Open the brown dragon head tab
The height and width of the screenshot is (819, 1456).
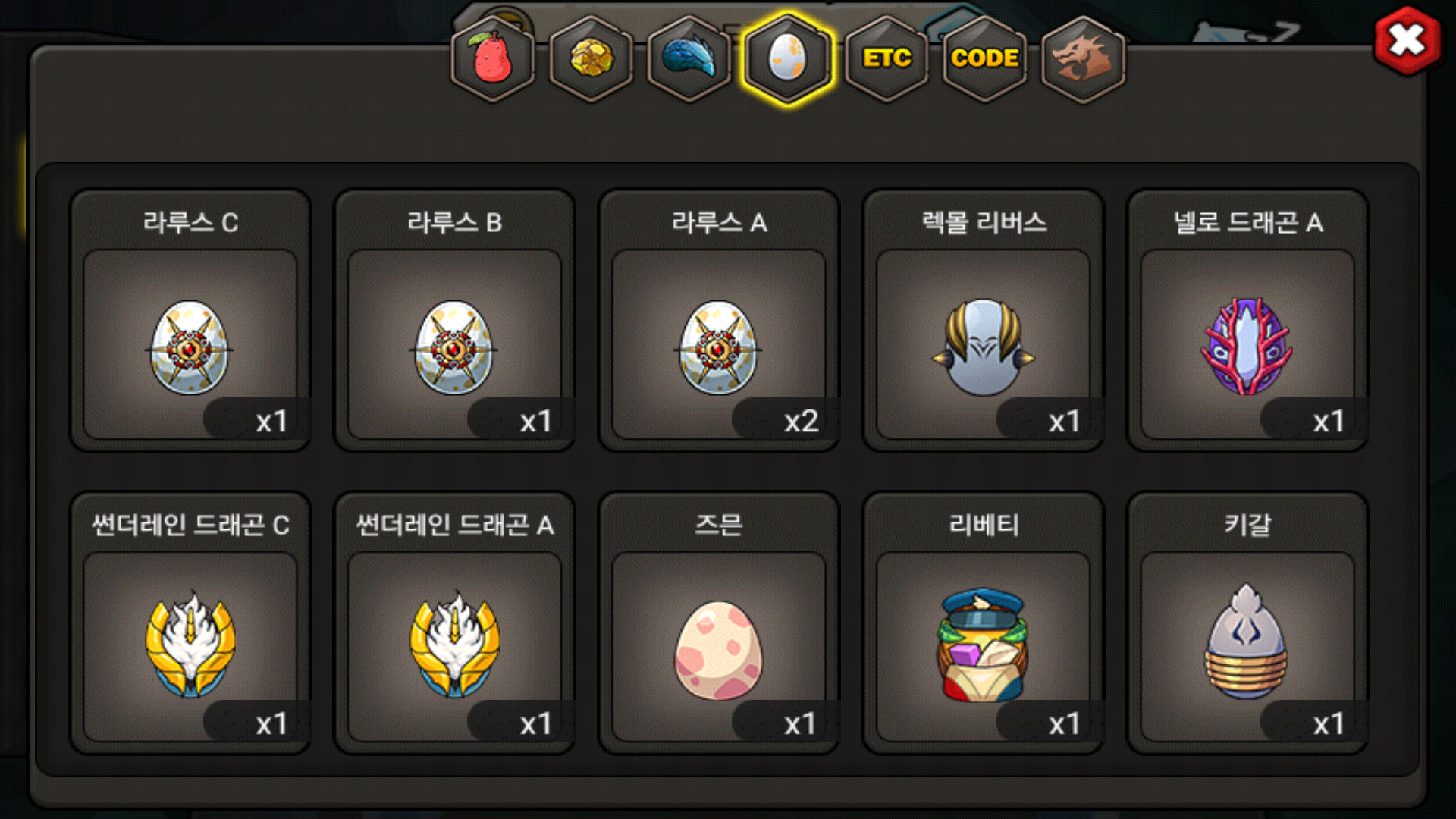pyautogui.click(x=1084, y=58)
